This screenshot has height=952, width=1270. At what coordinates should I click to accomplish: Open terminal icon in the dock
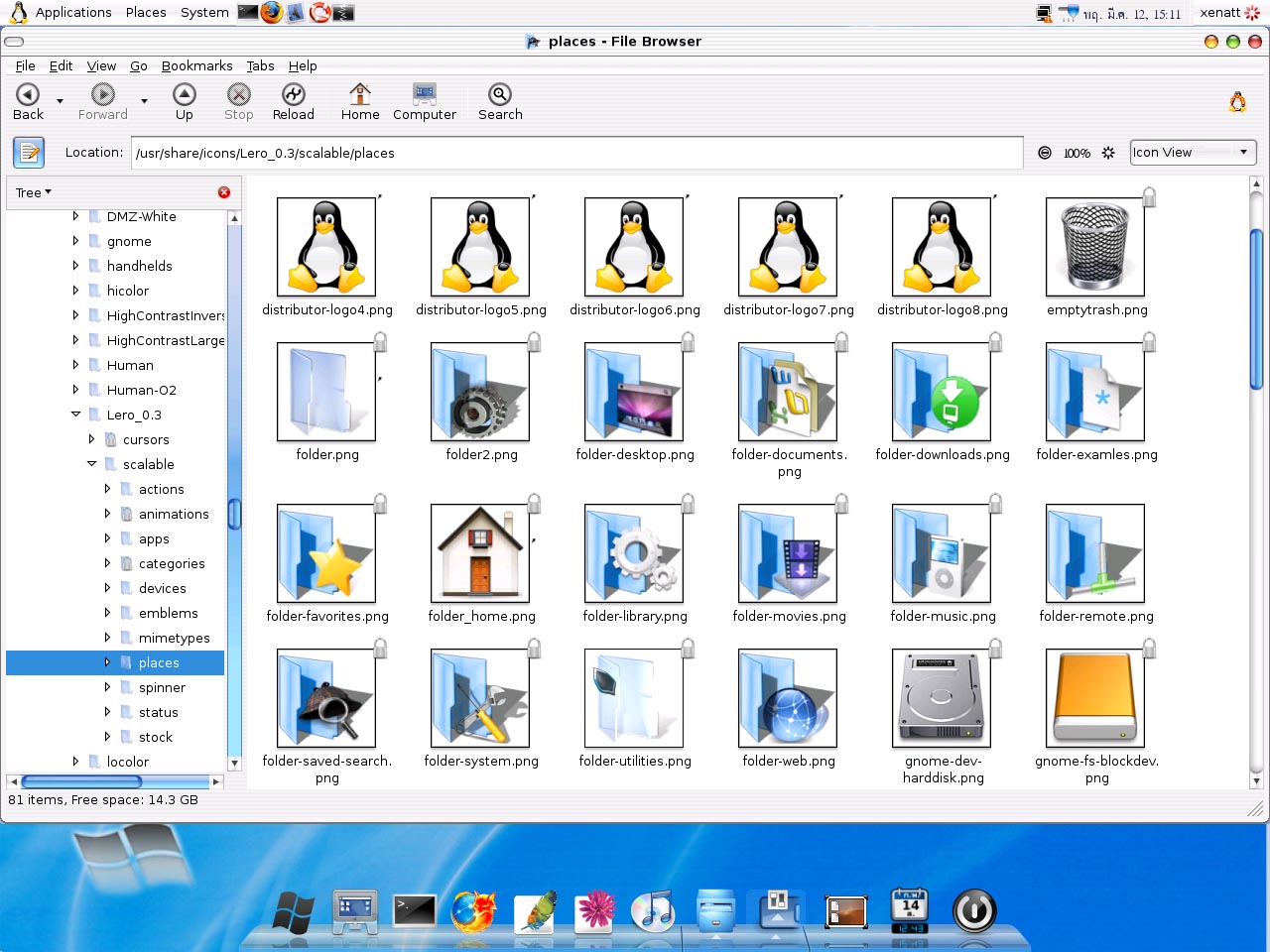click(x=414, y=910)
